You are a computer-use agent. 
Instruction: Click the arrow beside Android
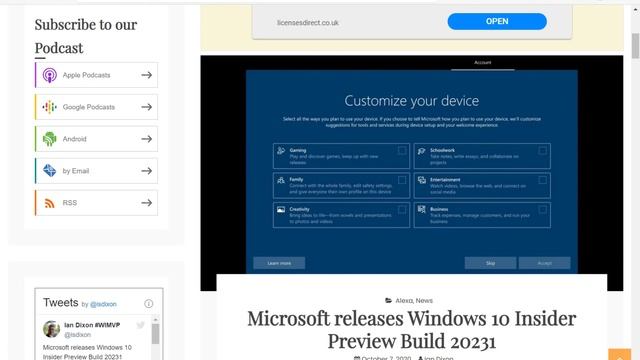tap(147, 139)
